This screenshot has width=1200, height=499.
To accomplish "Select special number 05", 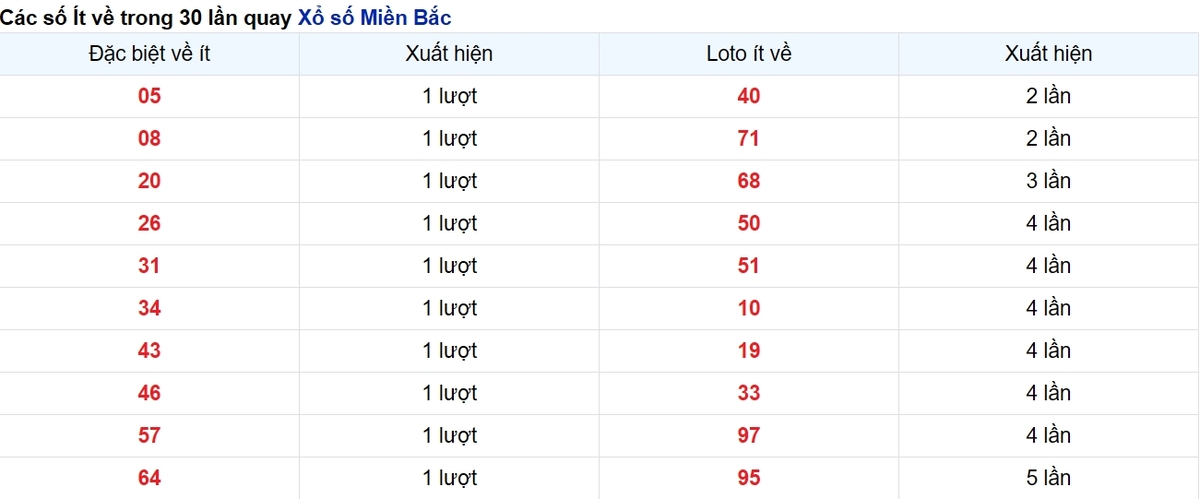I will click(149, 96).
